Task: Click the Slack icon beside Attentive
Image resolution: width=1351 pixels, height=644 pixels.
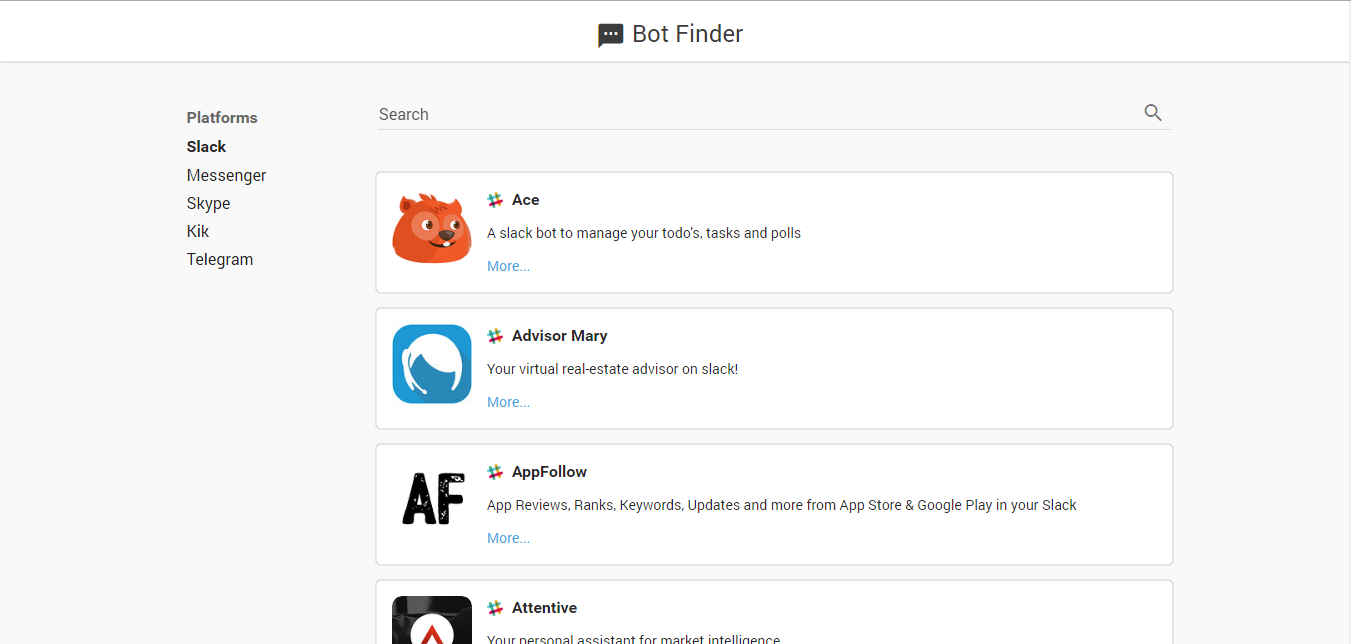Action: pyautogui.click(x=494, y=607)
